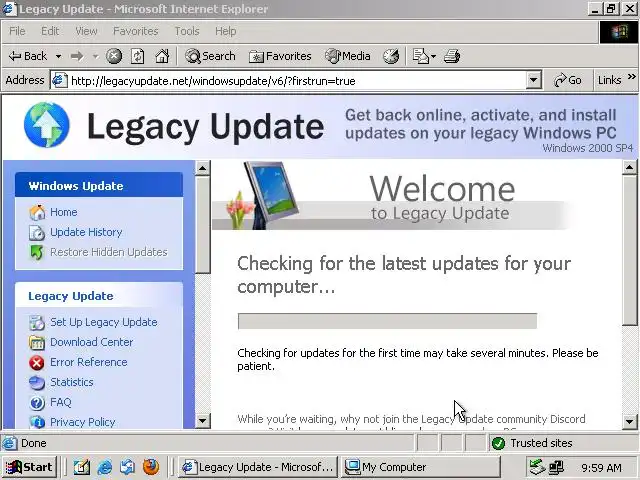Open the Forward history dropdown arrow
The height and width of the screenshot is (480, 640).
(96, 56)
